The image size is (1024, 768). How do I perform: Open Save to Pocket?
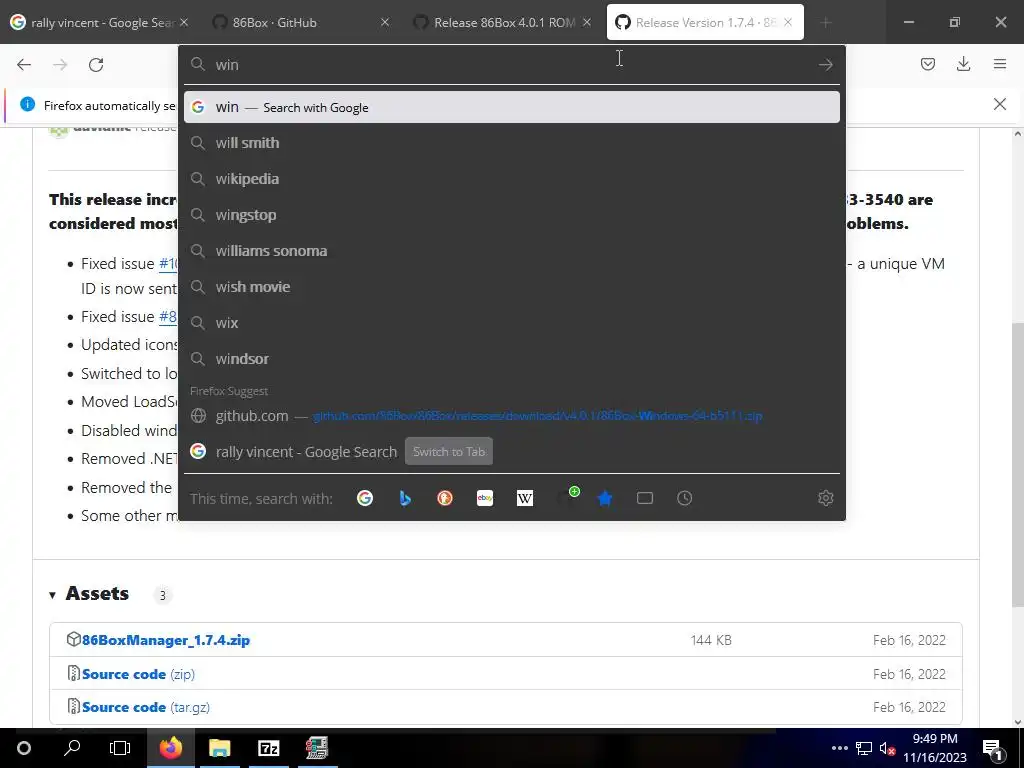(x=927, y=64)
